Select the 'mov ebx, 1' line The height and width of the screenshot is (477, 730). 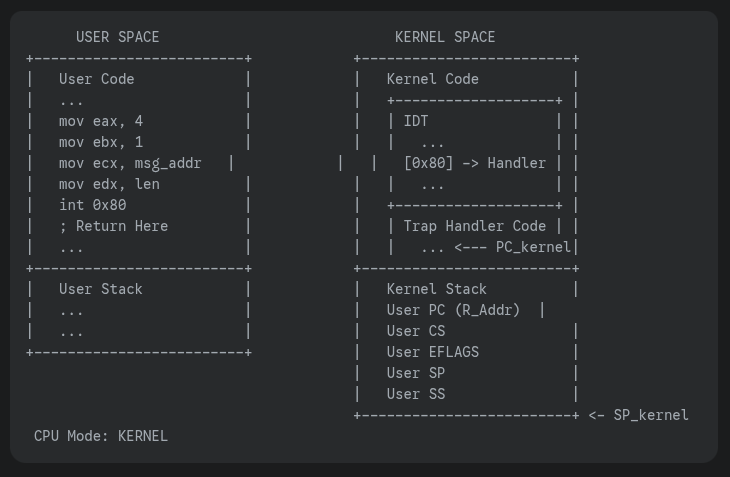tap(101, 142)
